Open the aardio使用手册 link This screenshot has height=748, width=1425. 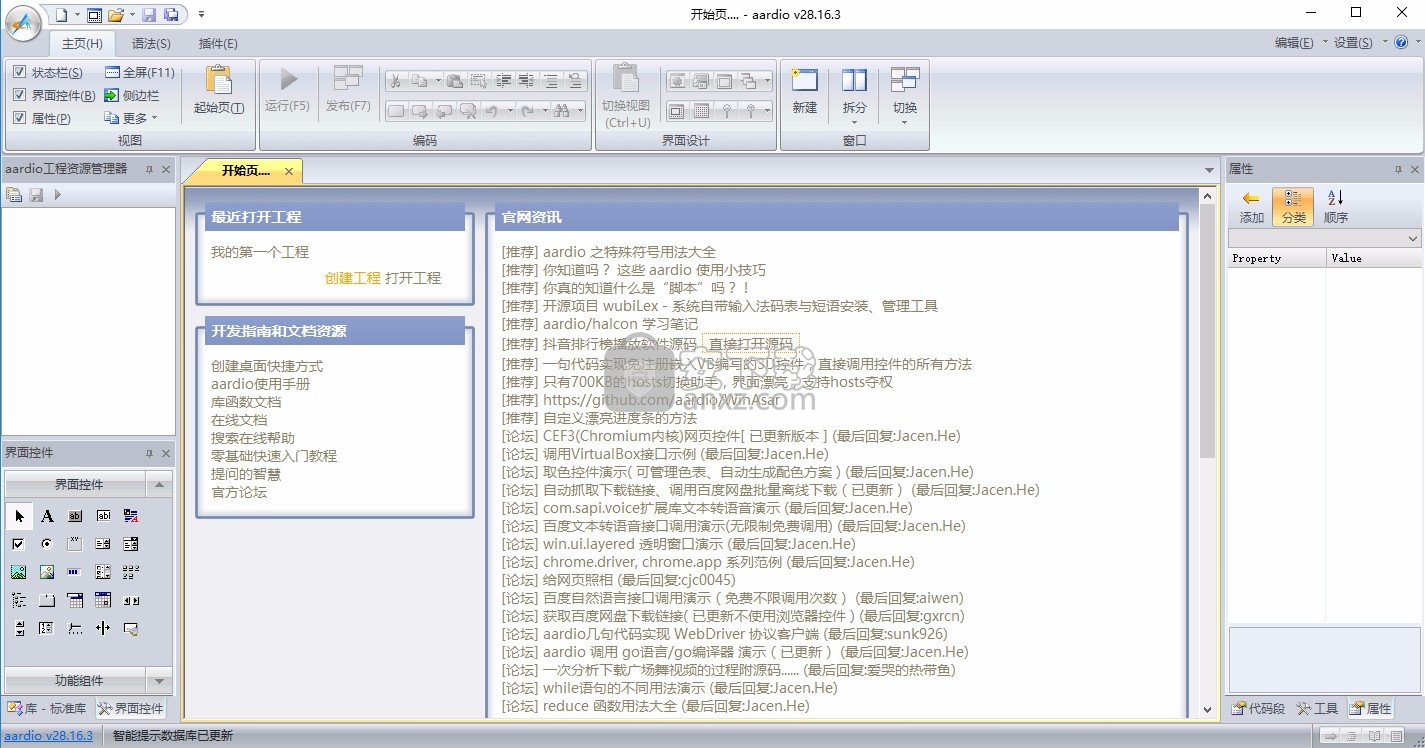(x=260, y=384)
